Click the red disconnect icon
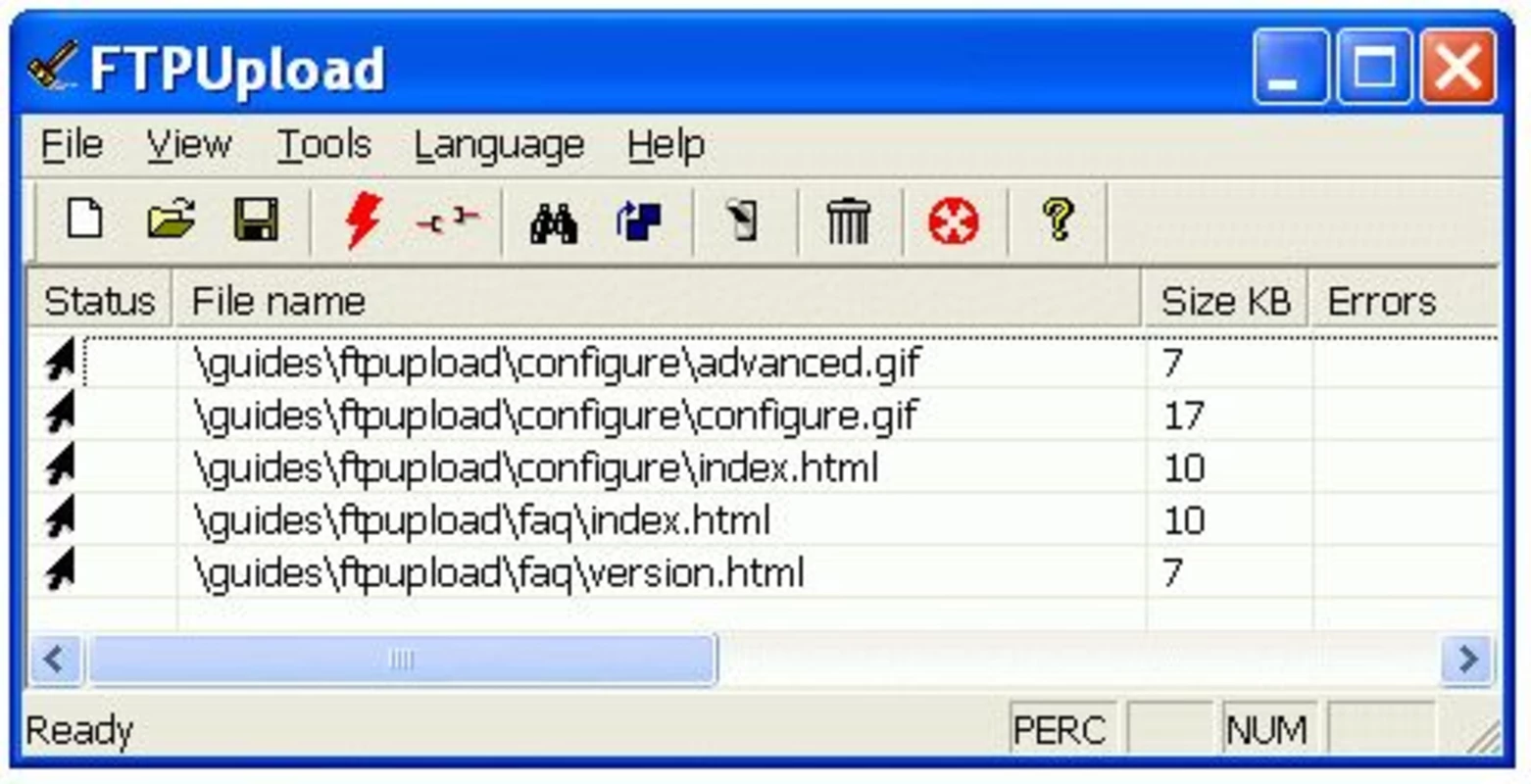The height and width of the screenshot is (784, 1531). tap(447, 220)
